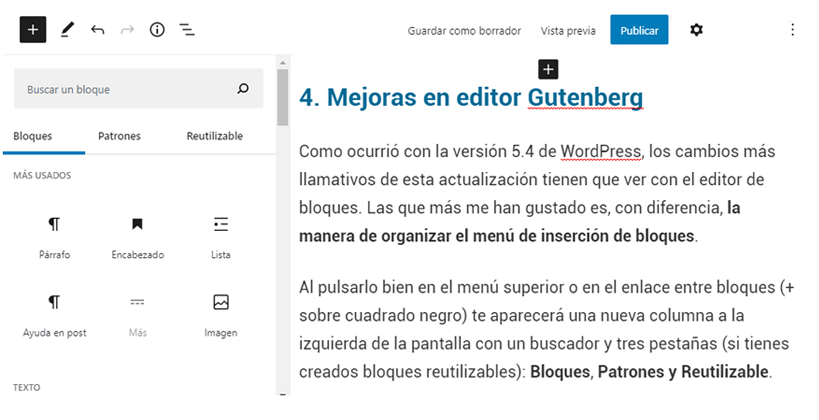Select the pencil Tools icon
Viewport: 819px width, 420px height.
point(67,30)
